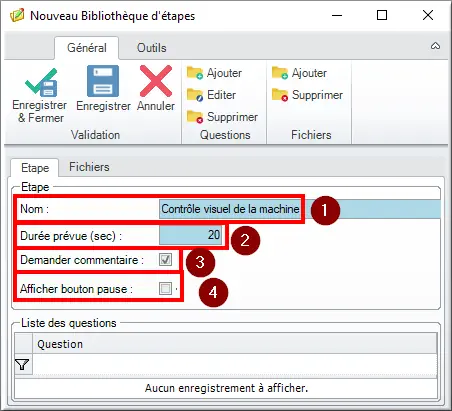This screenshot has width=452, height=411.
Task: Select the Général ribbon tab
Action: (87, 48)
